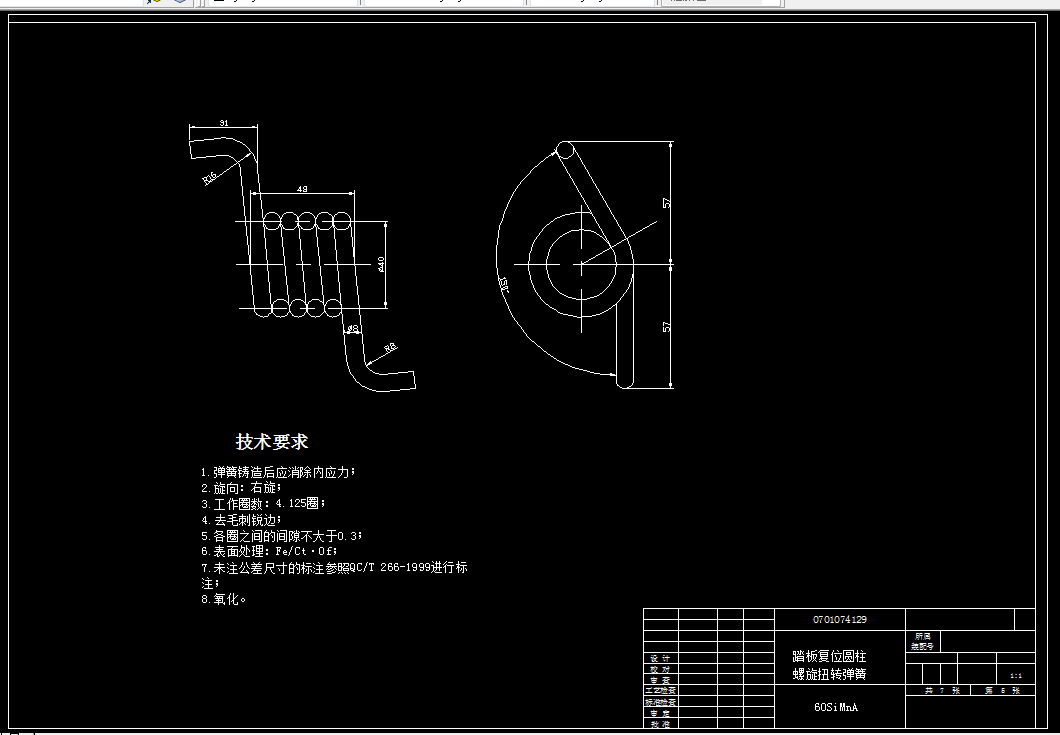The width and height of the screenshot is (1060, 735).
Task: Select drawing number 0701074129
Action: pos(840,619)
